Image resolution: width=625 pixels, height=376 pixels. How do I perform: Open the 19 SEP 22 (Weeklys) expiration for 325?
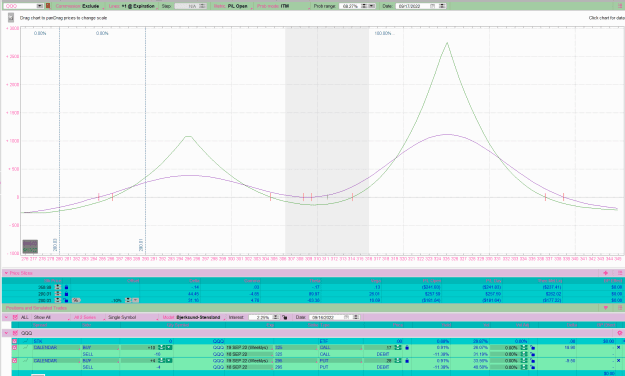[249, 347]
